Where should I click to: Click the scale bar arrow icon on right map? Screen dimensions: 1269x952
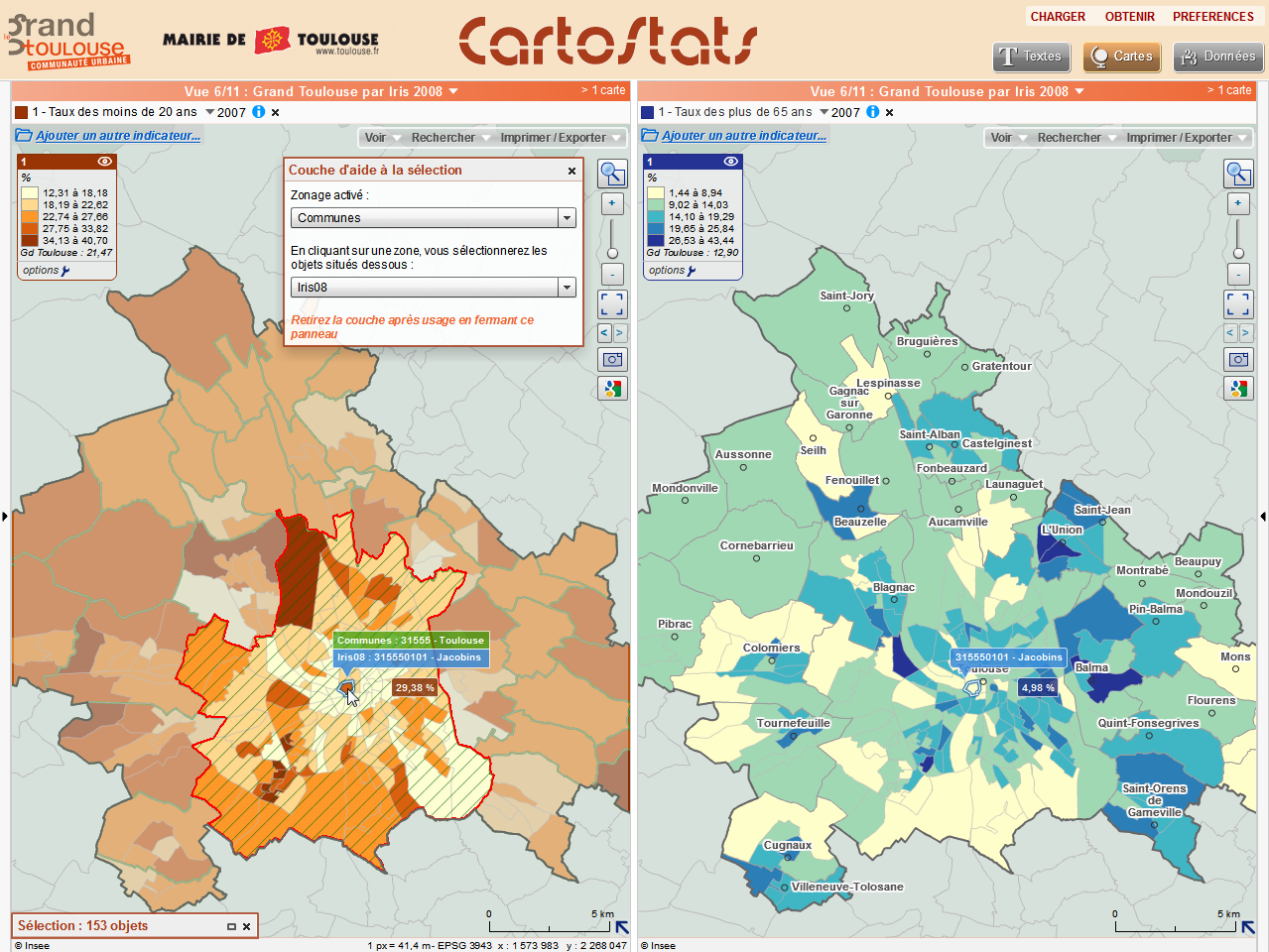click(1248, 927)
